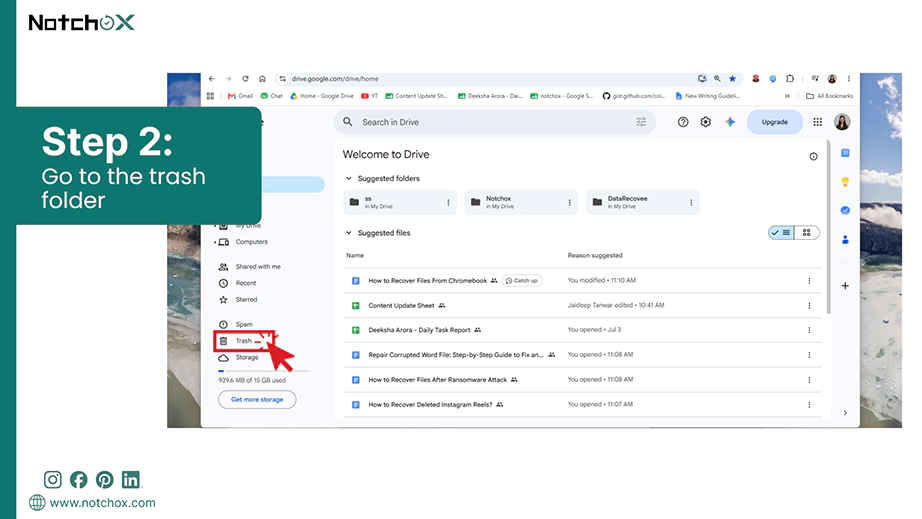Click the Get more storage button
922x519 pixels.
(x=257, y=400)
